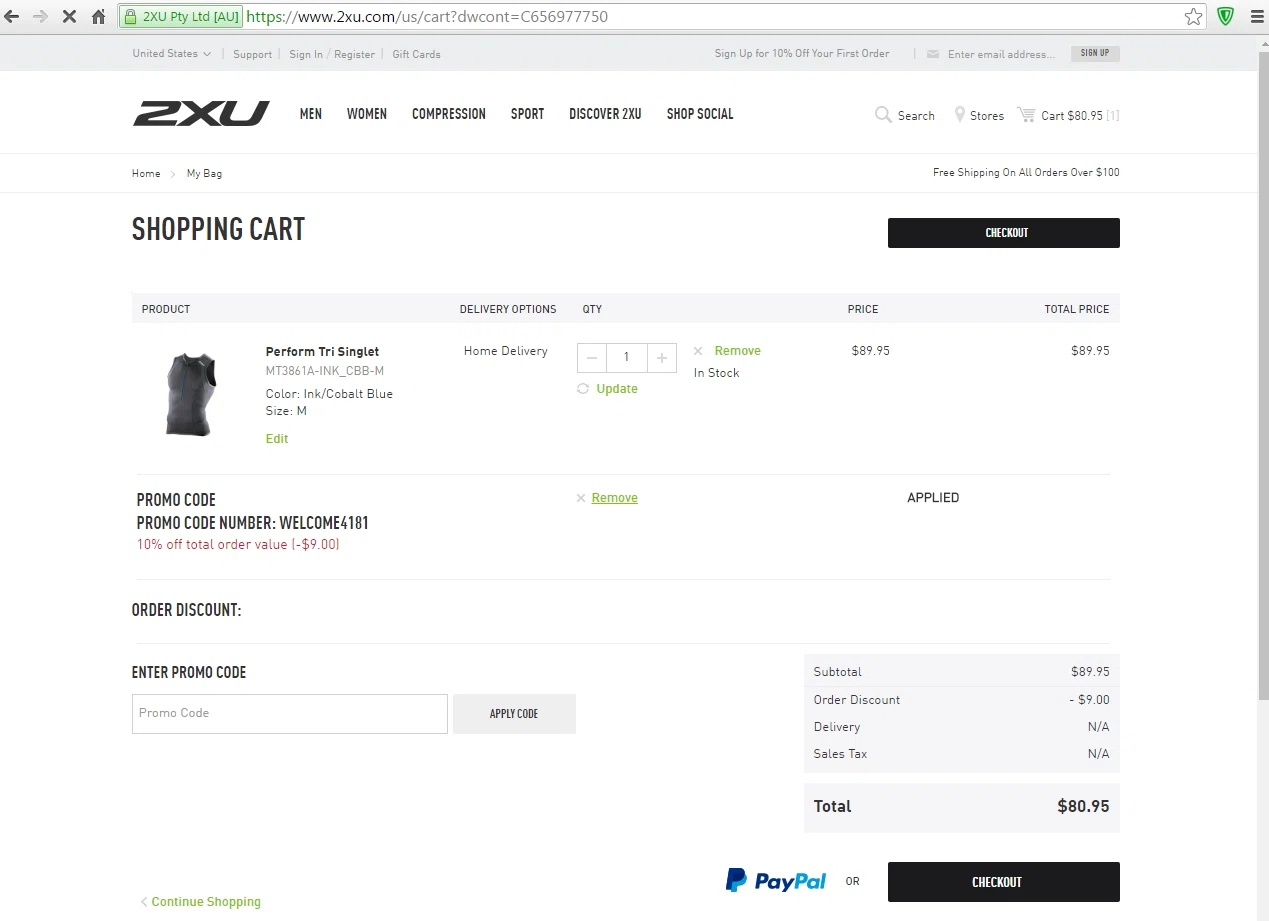Open the browser home page icon
The width and height of the screenshot is (1269, 921).
[x=98, y=16]
